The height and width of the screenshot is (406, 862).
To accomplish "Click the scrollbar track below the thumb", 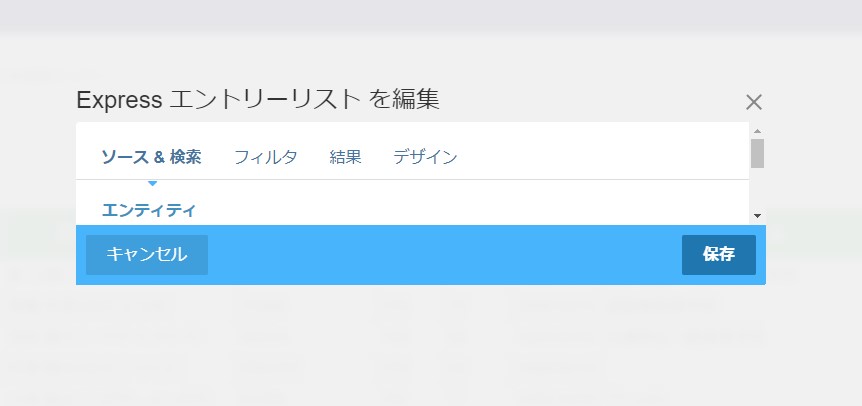I will pos(757,190).
